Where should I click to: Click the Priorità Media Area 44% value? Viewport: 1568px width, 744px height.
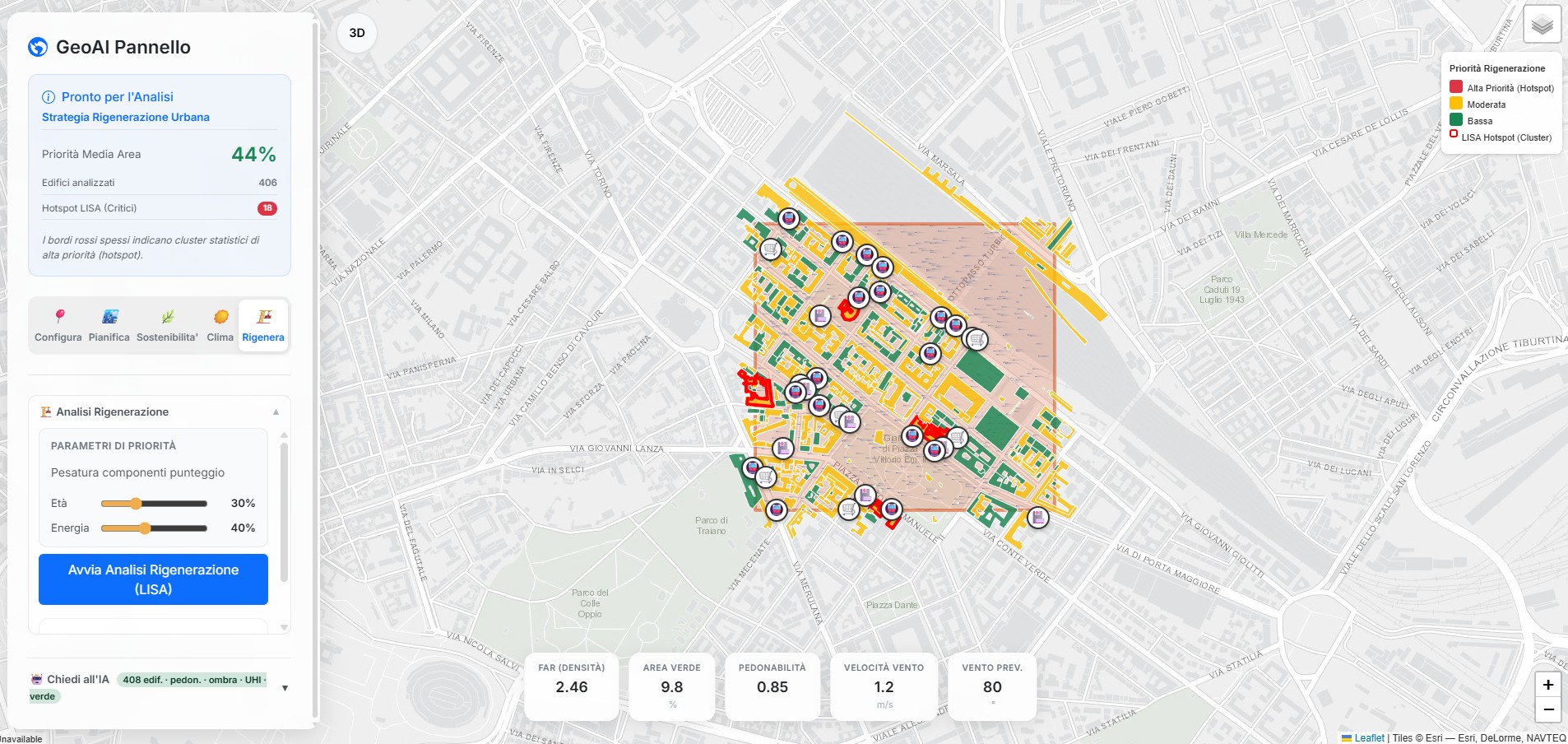pos(254,154)
